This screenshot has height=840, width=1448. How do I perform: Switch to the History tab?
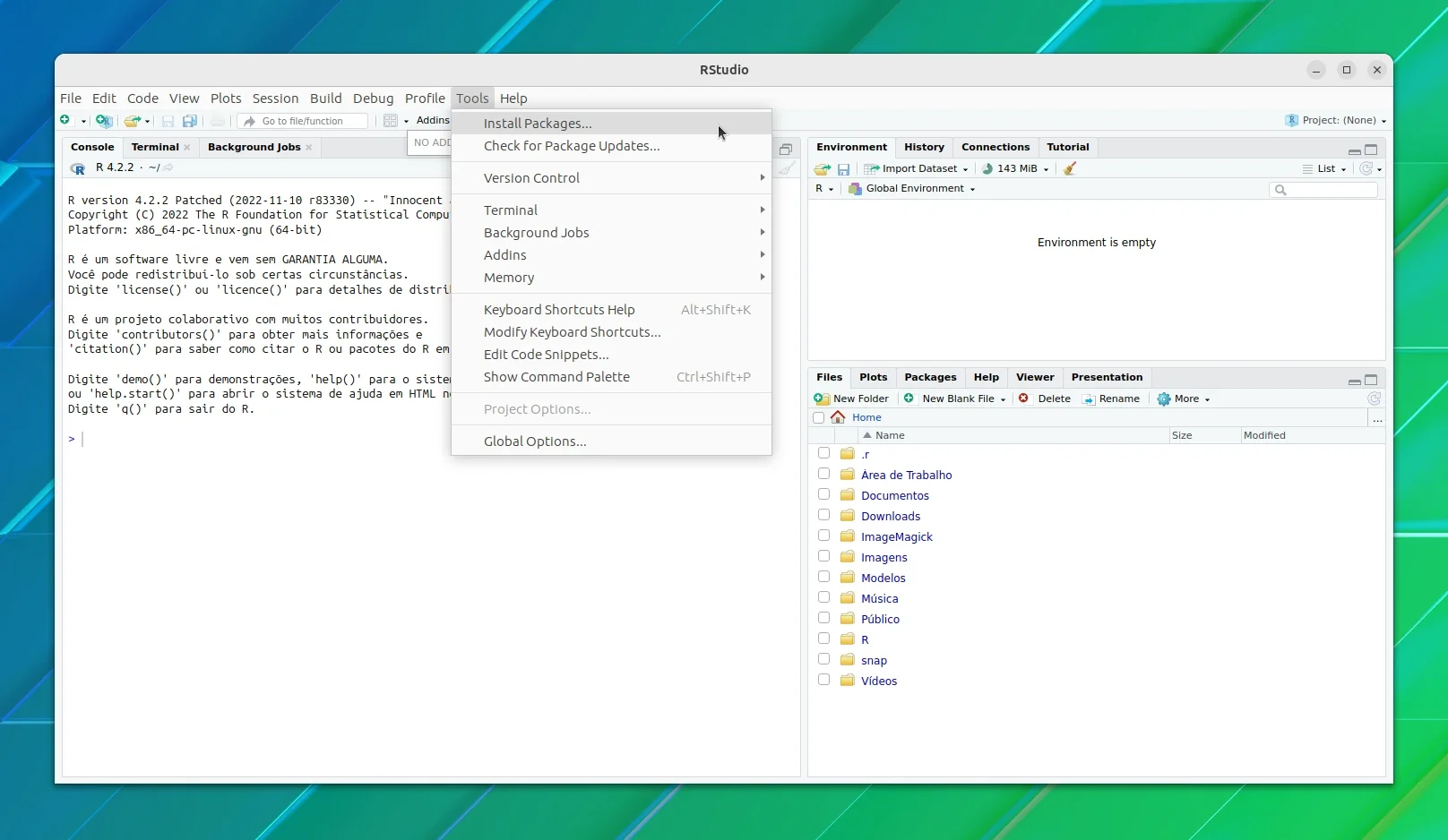[924, 147]
